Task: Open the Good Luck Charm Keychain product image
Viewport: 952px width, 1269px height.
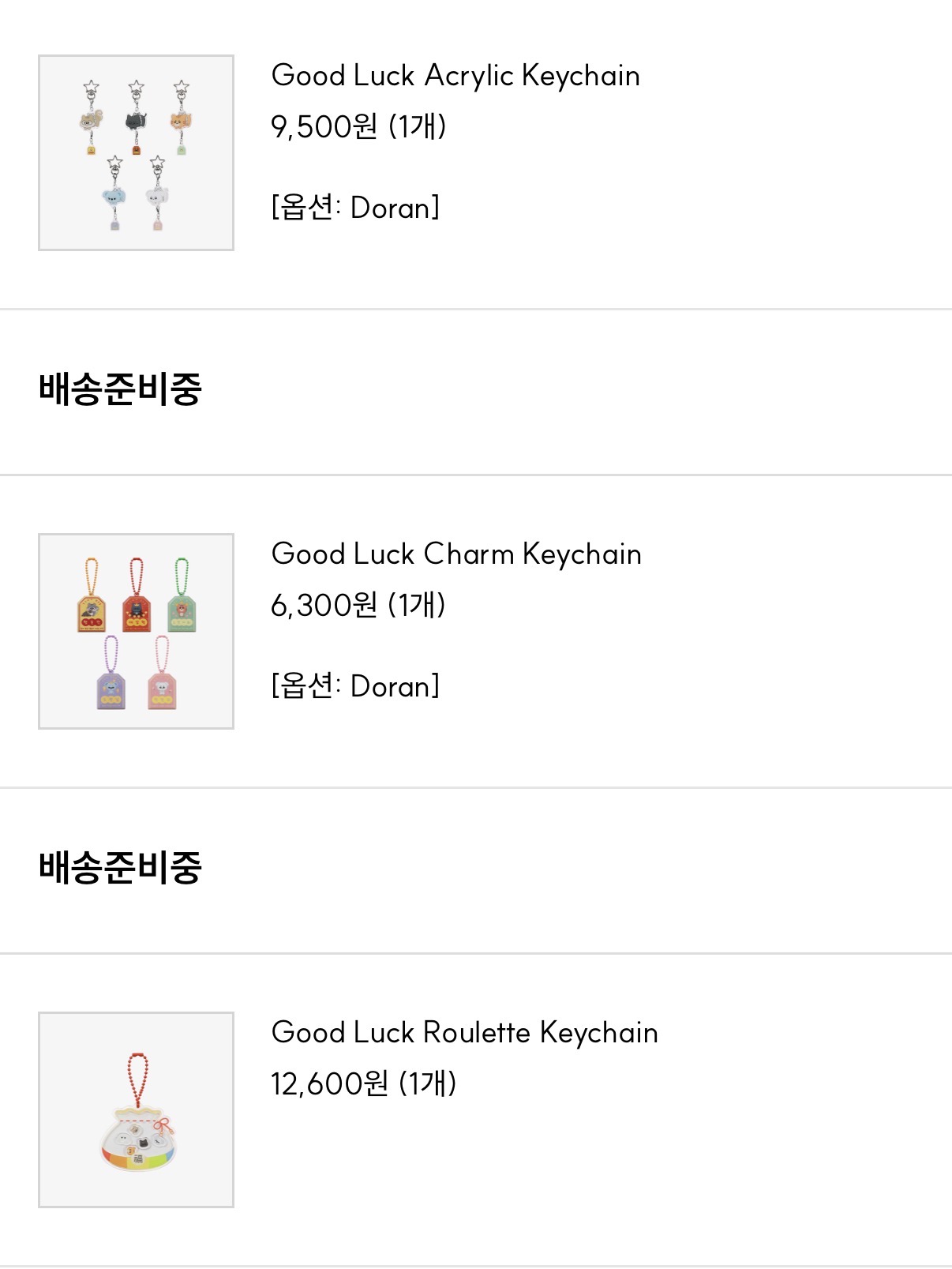Action: point(136,631)
